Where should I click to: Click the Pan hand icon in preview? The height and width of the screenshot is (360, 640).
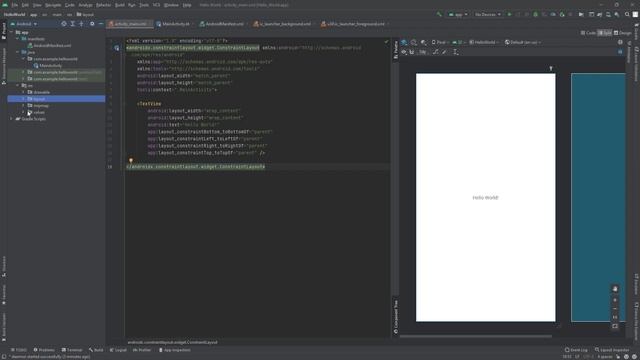coord(615,289)
